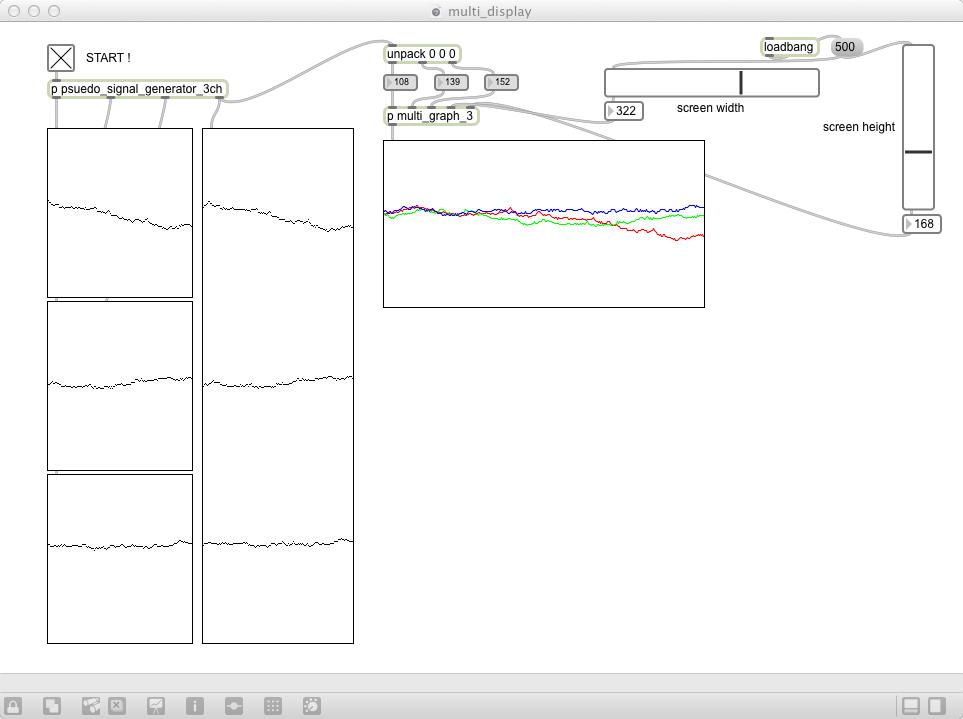This screenshot has width=963, height=719.
Task: Select the number box showing 152
Action: [x=502, y=82]
